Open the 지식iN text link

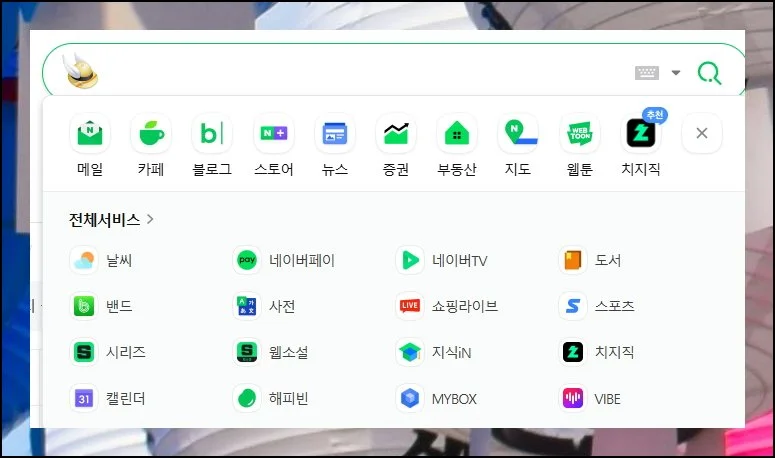pyautogui.click(x=452, y=352)
